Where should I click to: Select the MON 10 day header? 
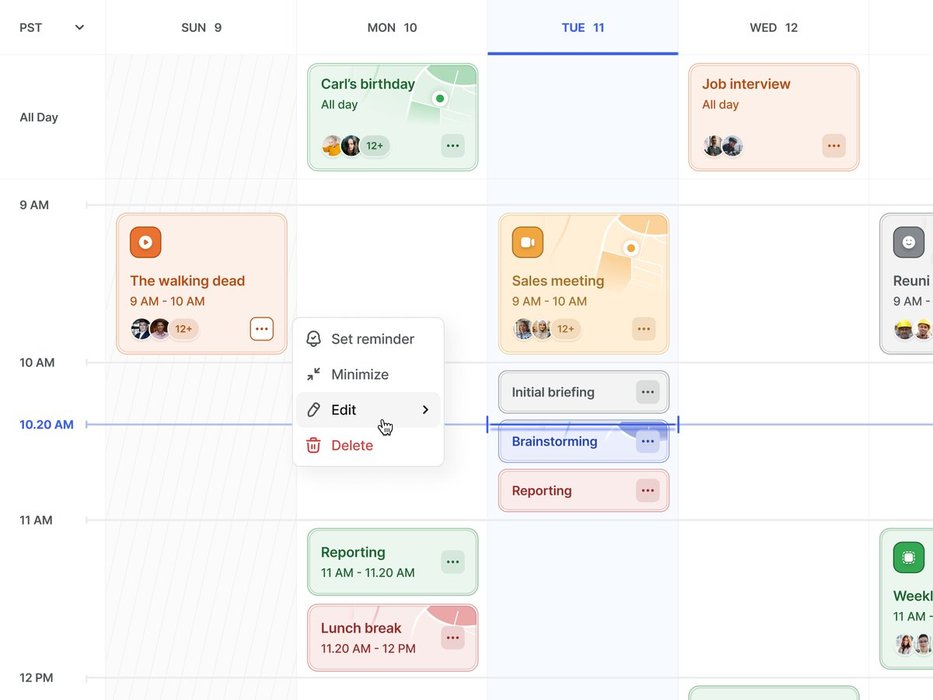pos(392,27)
